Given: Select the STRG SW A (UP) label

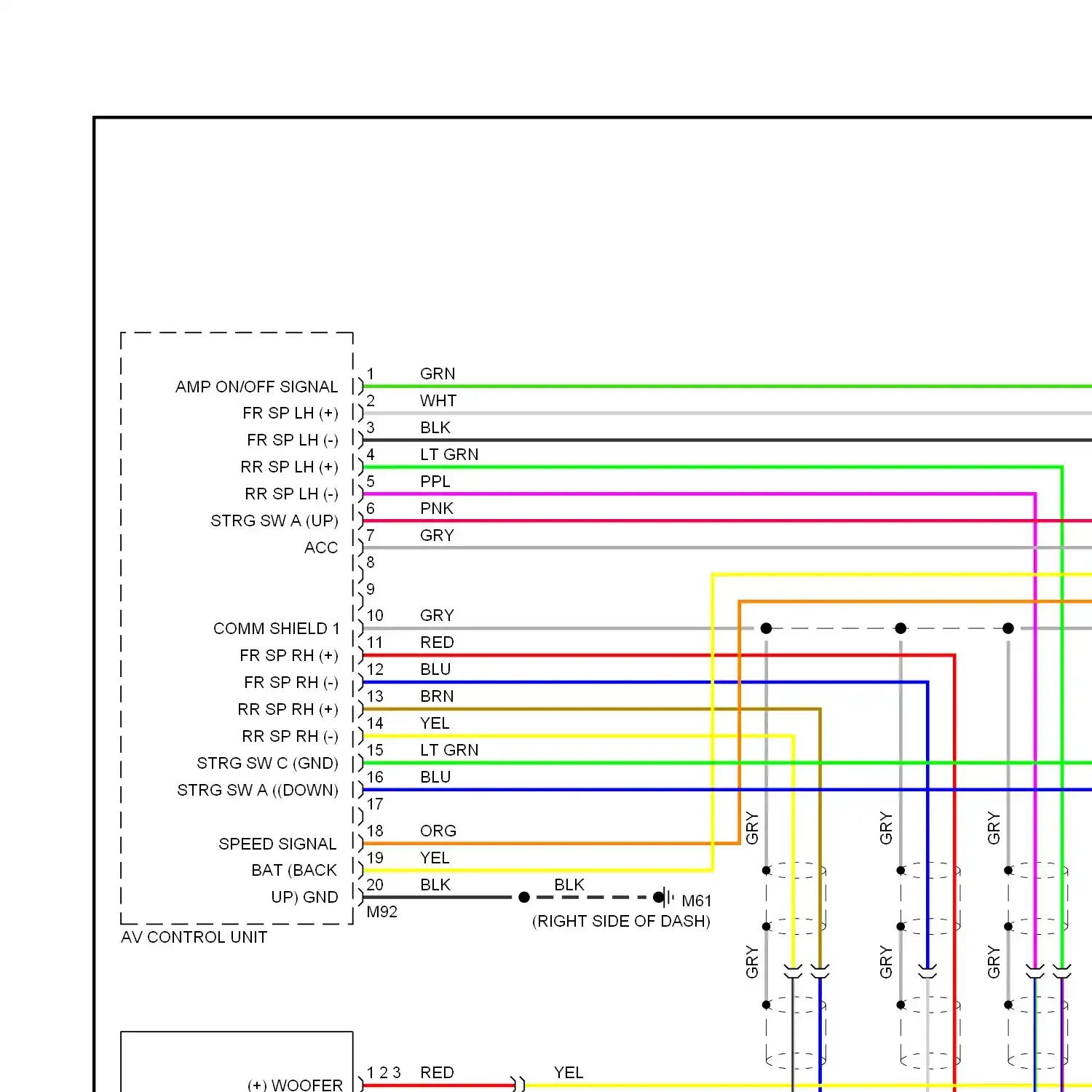Looking at the screenshot, I should click(274, 521).
